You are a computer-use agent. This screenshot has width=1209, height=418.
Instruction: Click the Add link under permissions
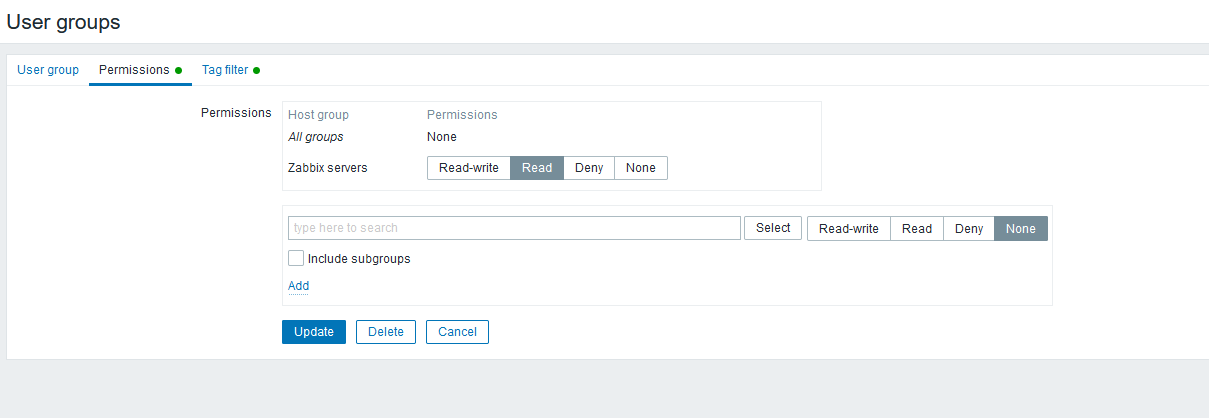(298, 286)
